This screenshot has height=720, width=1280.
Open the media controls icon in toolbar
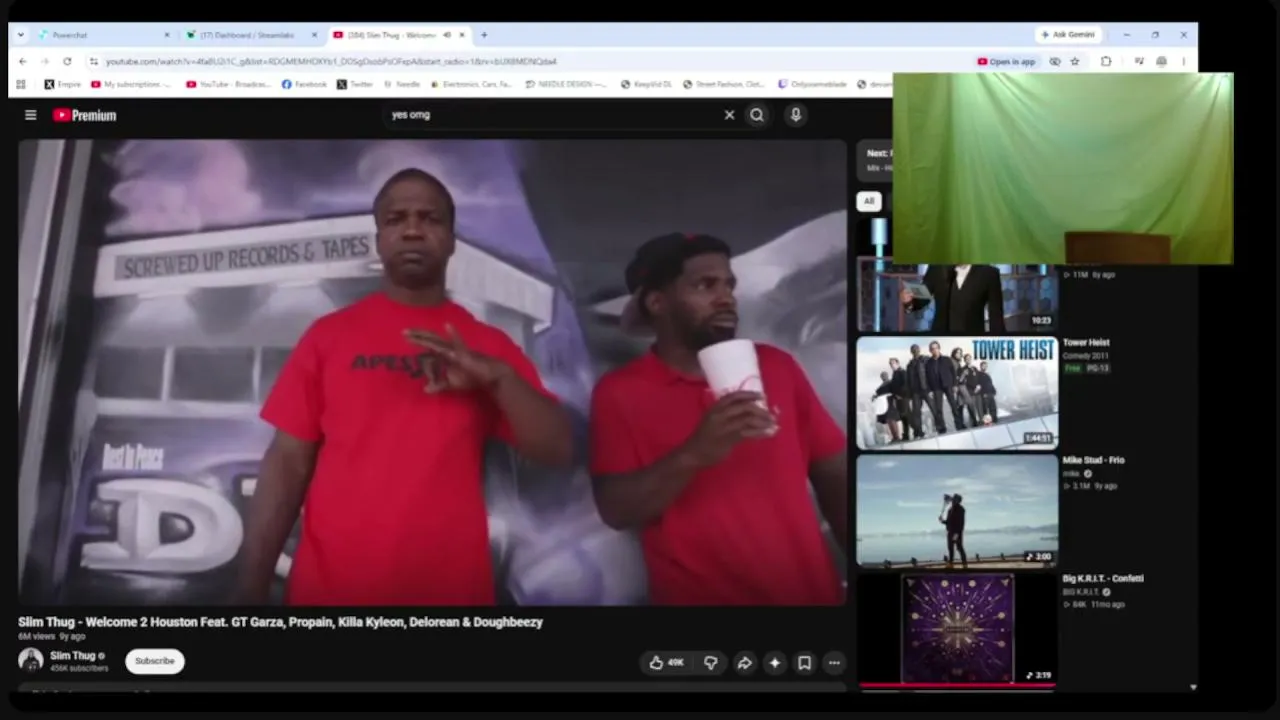(x=1139, y=61)
